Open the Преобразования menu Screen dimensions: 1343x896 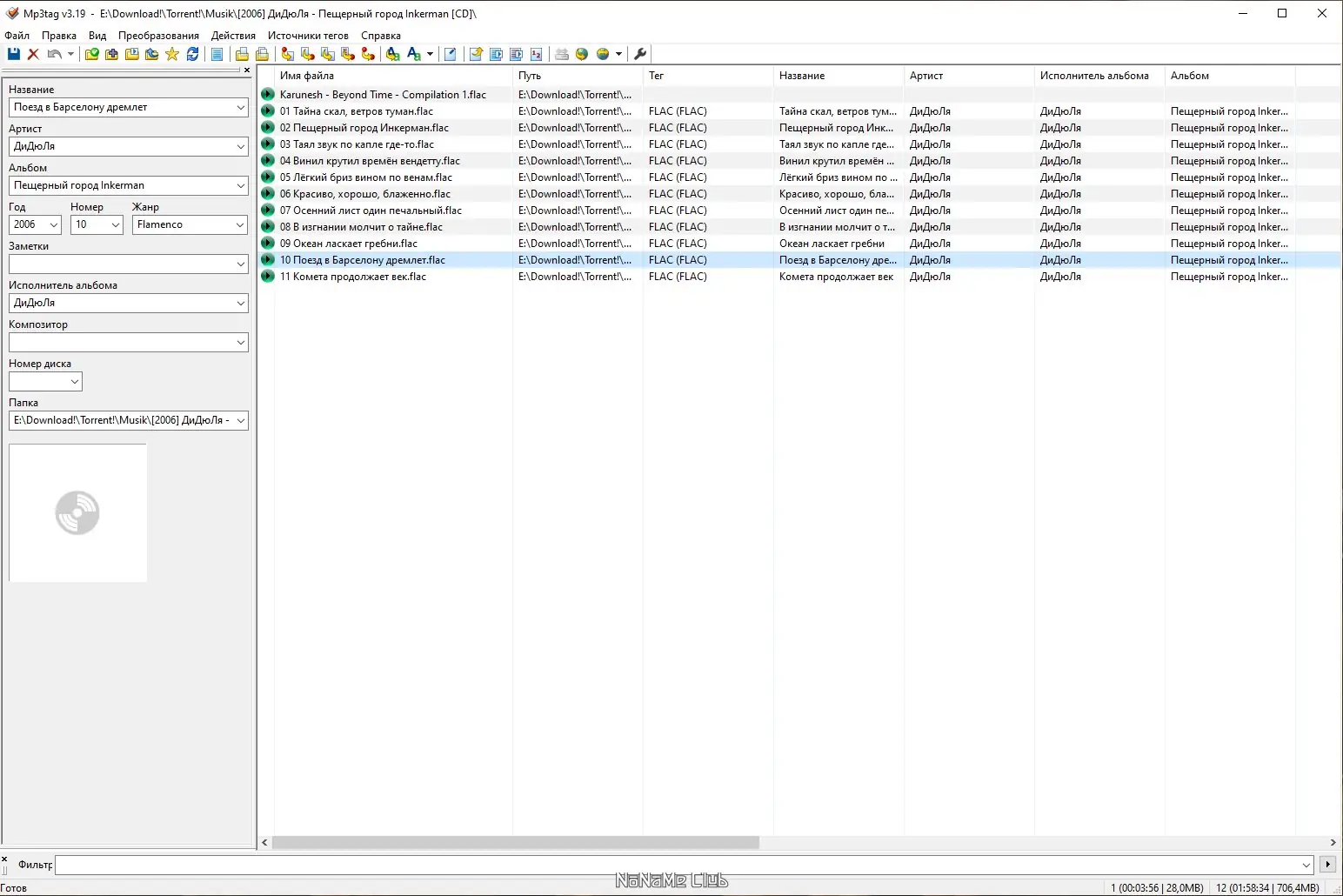158,36
